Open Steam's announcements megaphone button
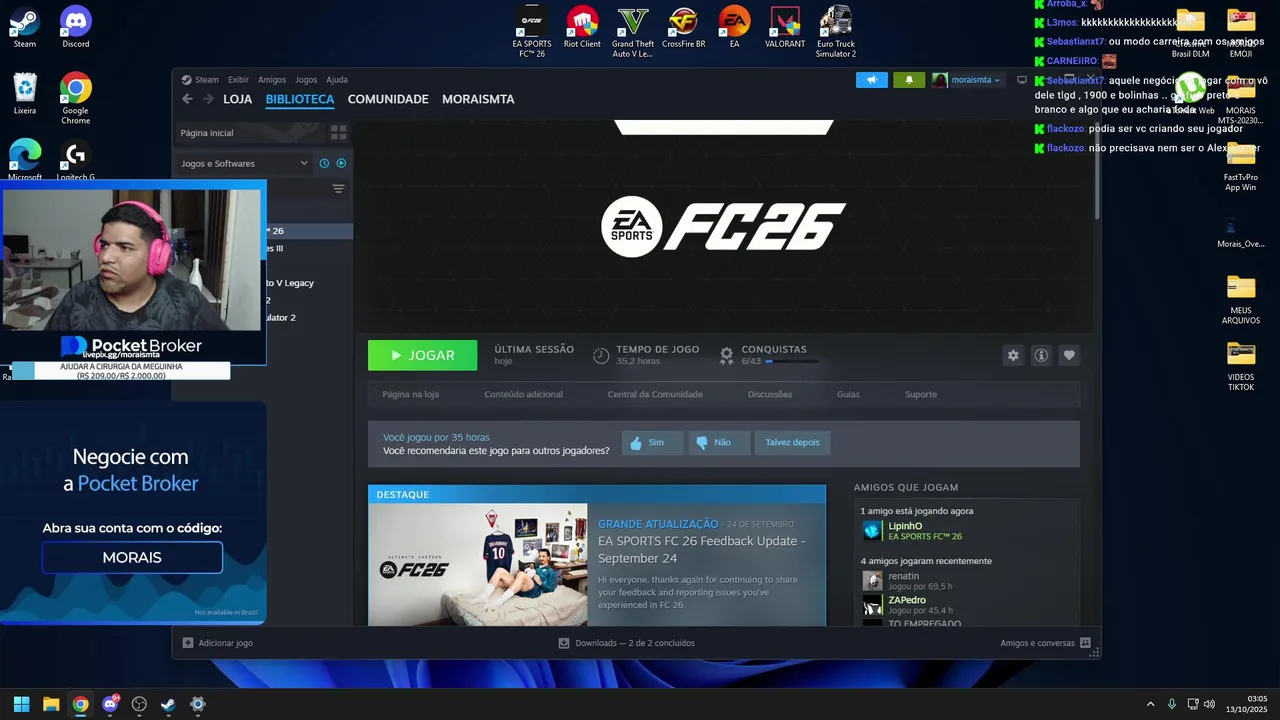Screen dimensions: 1280x720 coord(871,80)
